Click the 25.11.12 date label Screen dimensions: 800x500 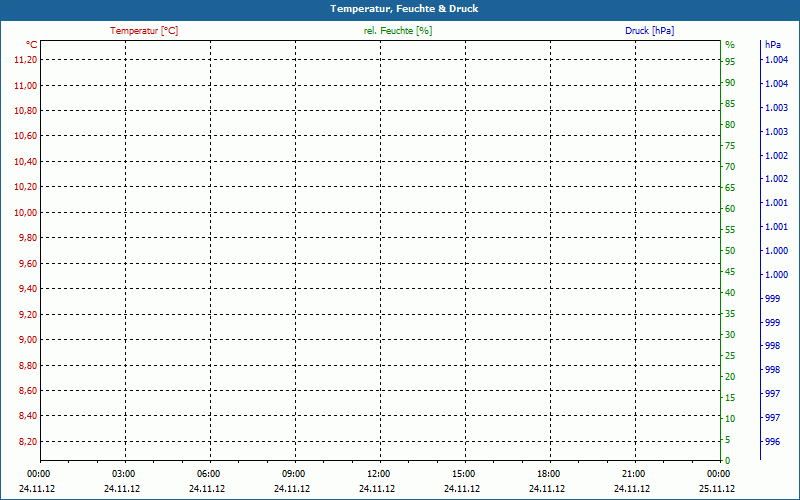point(717,488)
